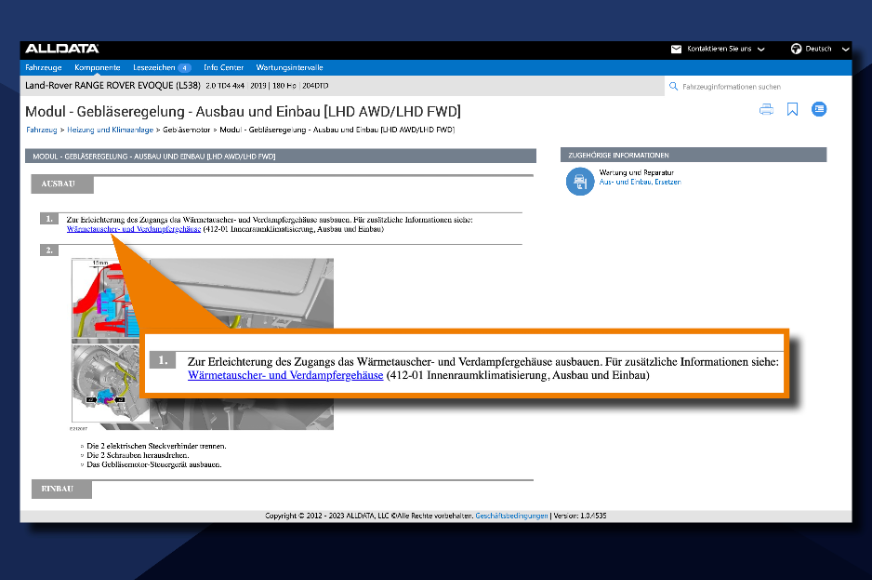
Task: Click the globe language icon
Action: (796, 49)
